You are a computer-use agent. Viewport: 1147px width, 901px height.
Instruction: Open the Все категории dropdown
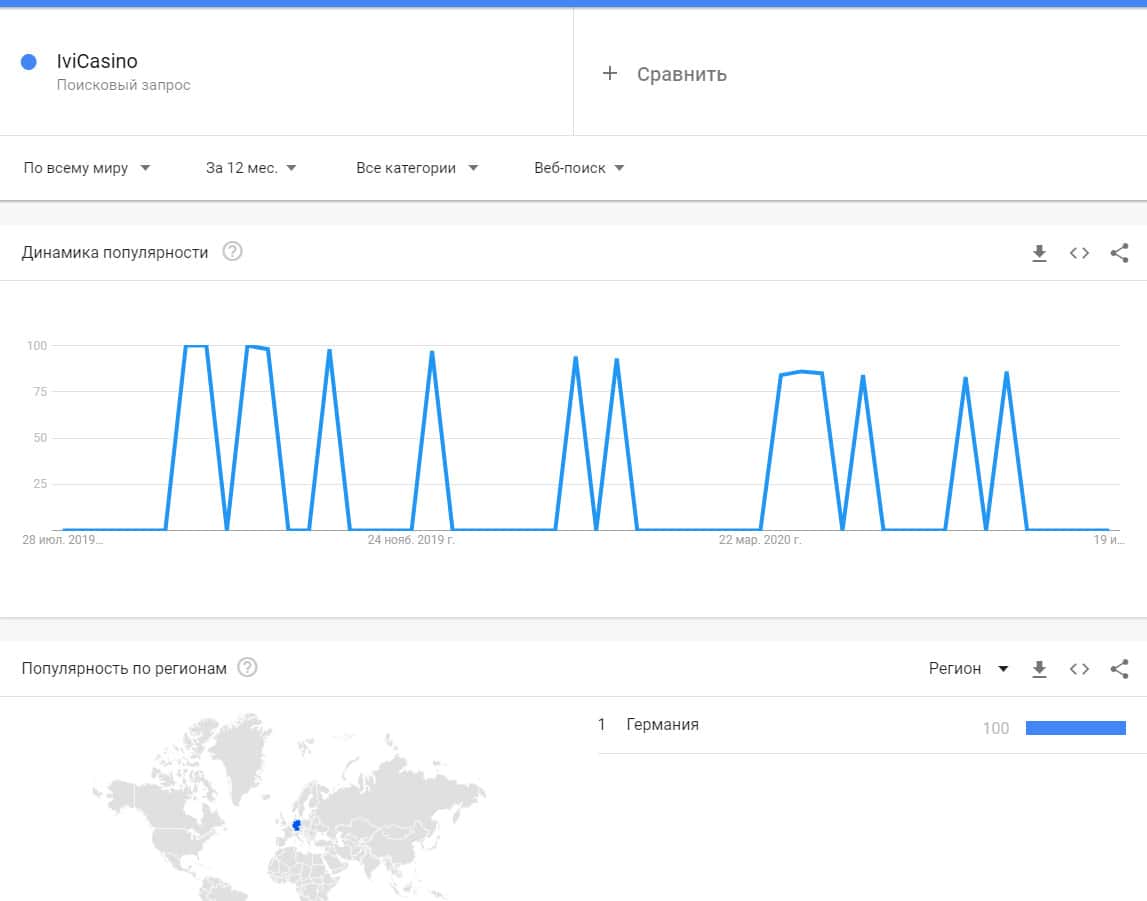tap(417, 168)
